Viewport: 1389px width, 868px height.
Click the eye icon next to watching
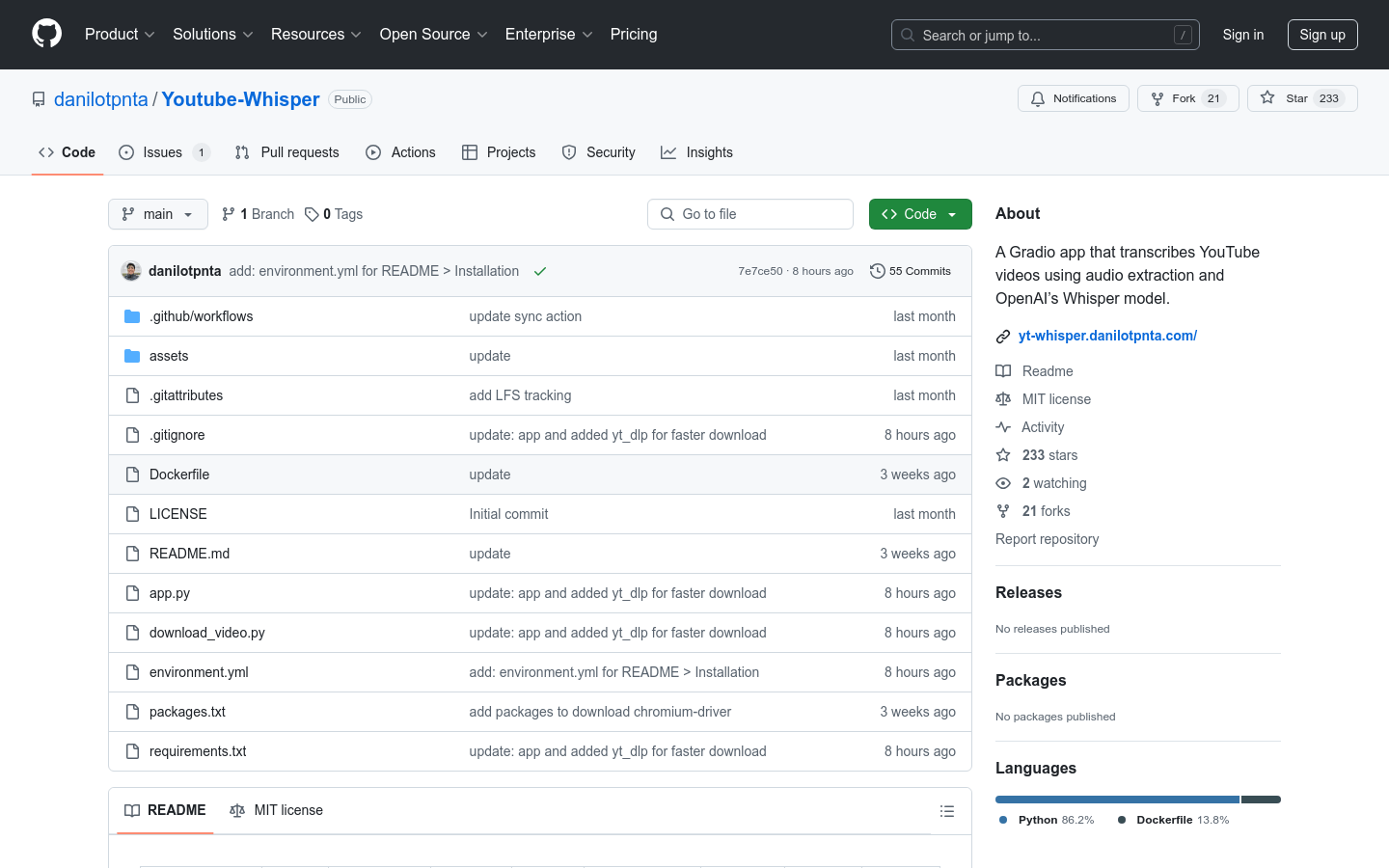pyautogui.click(x=1003, y=483)
